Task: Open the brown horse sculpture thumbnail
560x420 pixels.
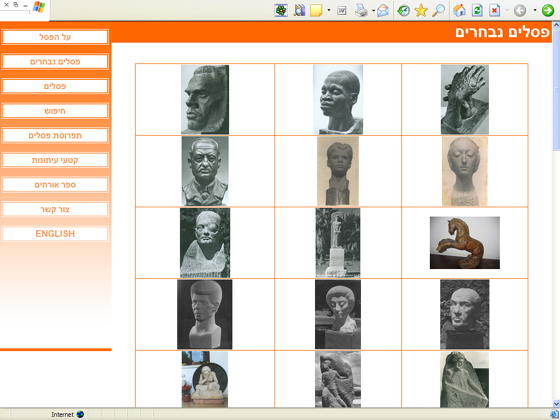Action: pos(465,242)
